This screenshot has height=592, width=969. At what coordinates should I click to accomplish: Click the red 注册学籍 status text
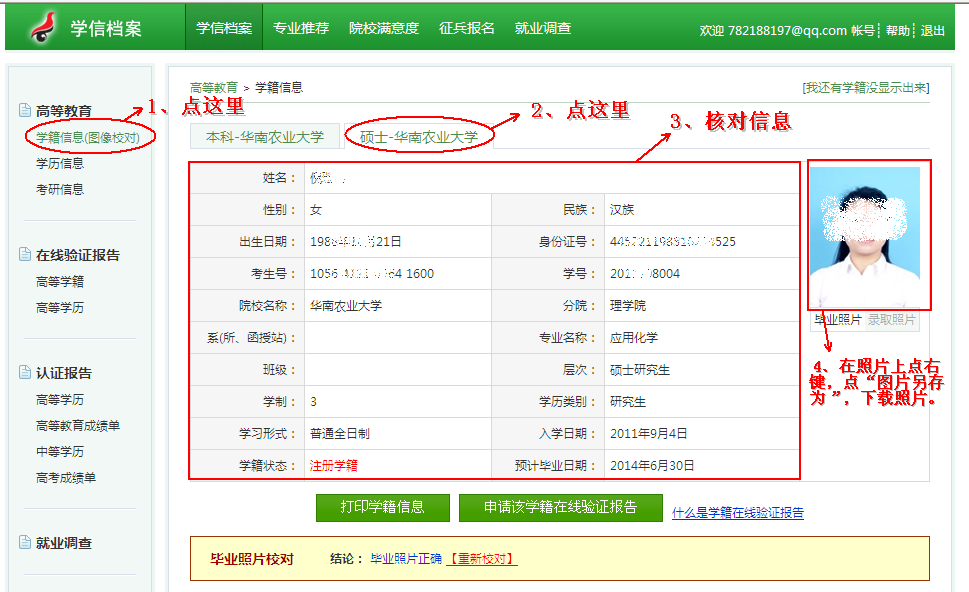tap(334, 465)
